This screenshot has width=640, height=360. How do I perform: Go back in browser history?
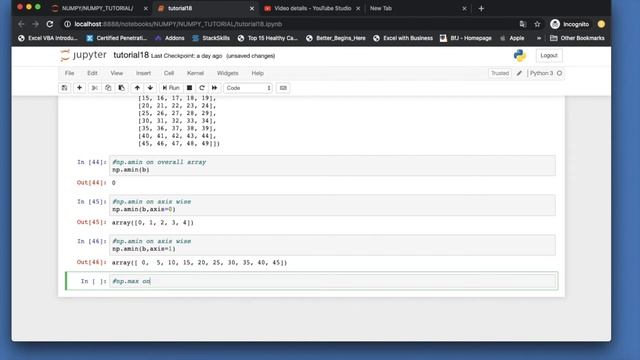21,24
